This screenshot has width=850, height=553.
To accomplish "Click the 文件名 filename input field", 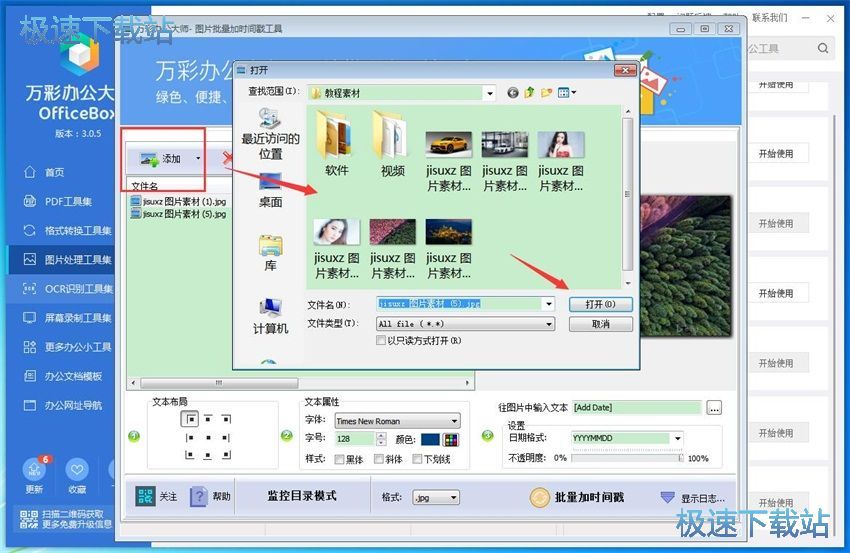I will [x=460, y=304].
